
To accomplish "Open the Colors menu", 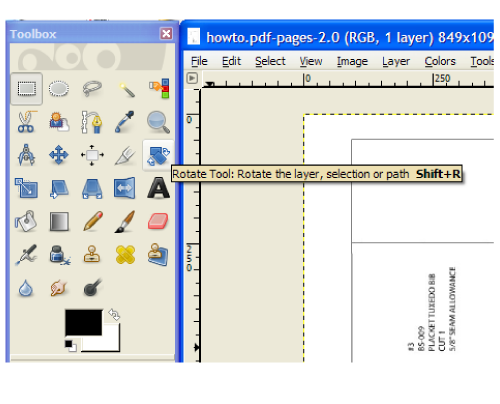I will click(x=440, y=61).
